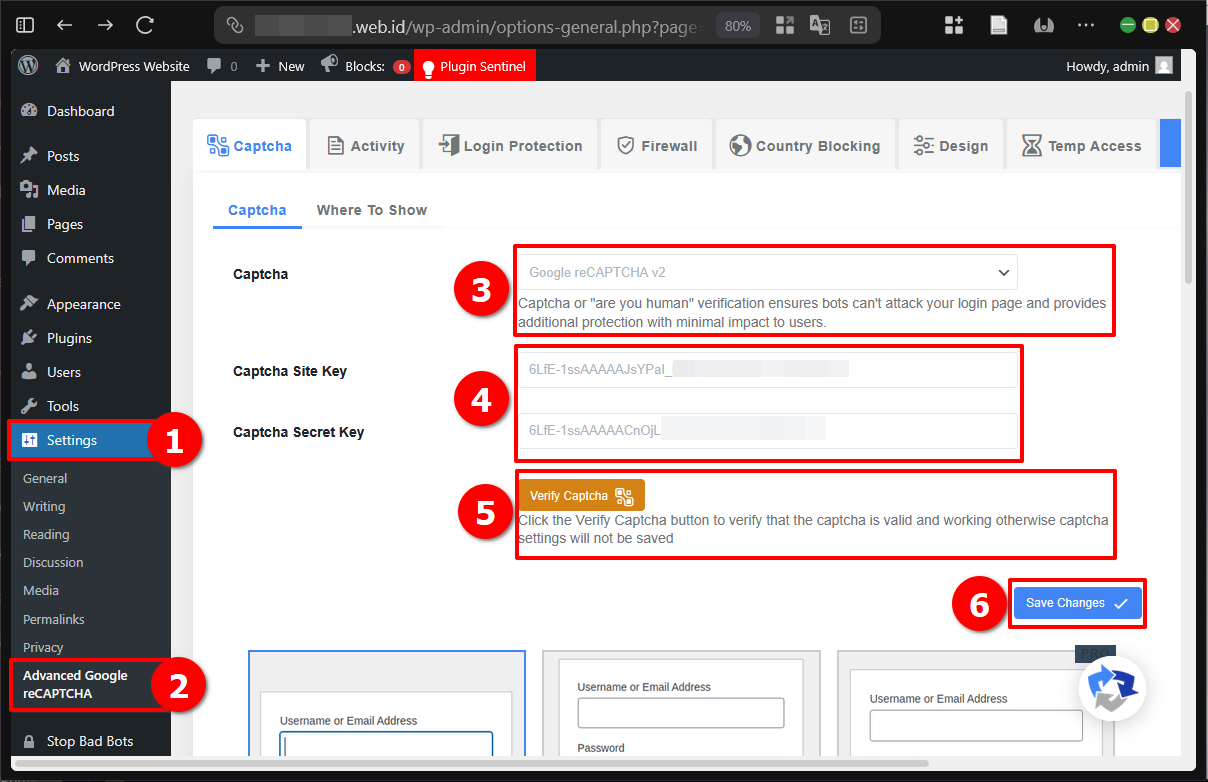Open the Google reCAPTCHA v2 dropdown
Image resolution: width=1208 pixels, height=782 pixels.
(x=767, y=271)
